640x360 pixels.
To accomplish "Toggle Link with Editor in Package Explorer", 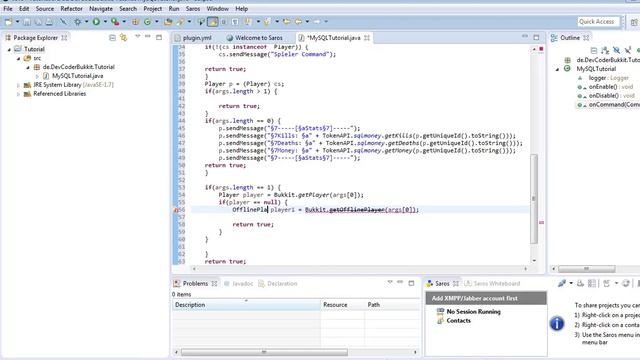I will pyautogui.click(x=123, y=38).
